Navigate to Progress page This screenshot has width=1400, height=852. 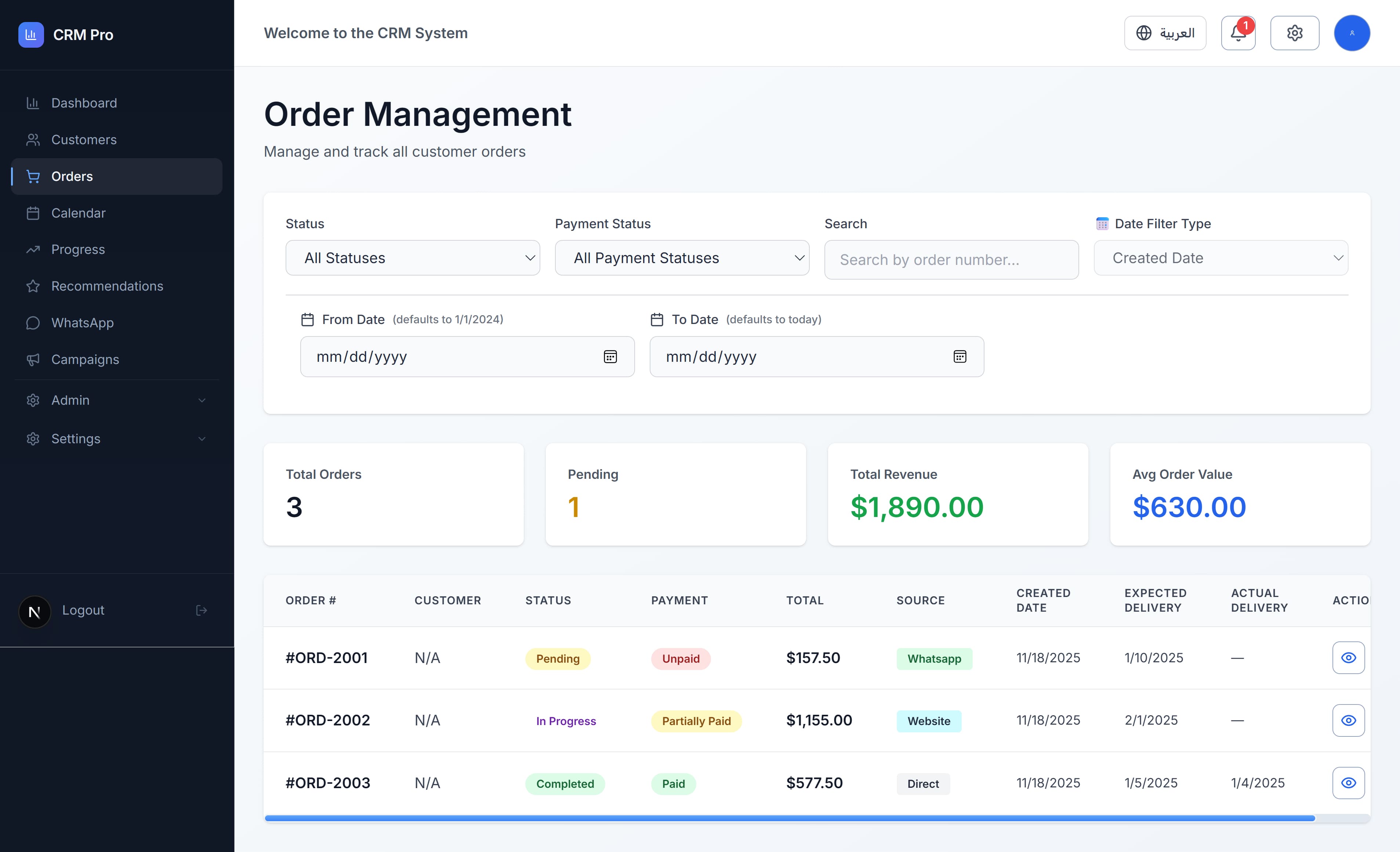click(116, 250)
